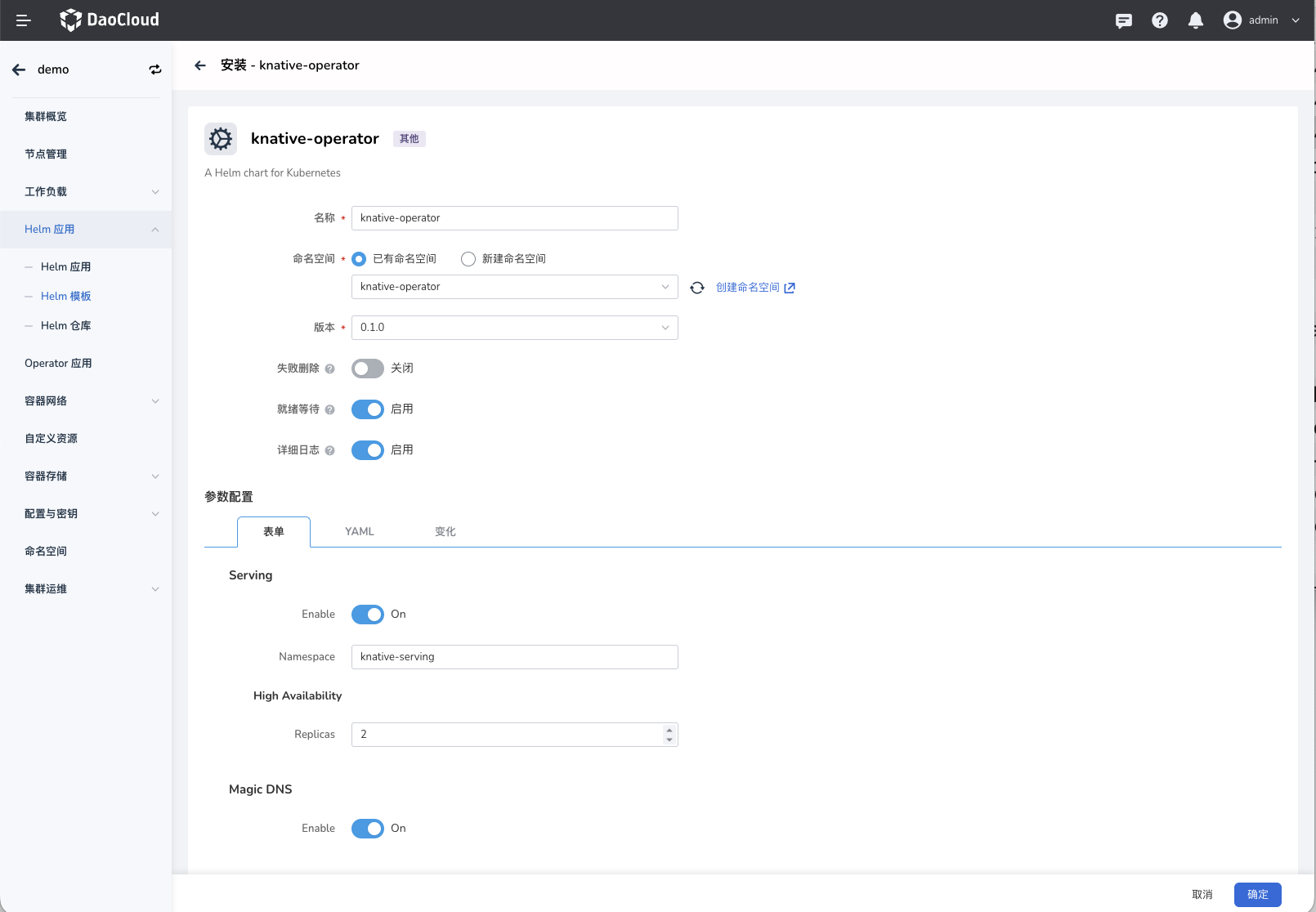Click the 确定 confirm button
Screen dimensions: 1316x912
pyautogui.click(x=1257, y=895)
